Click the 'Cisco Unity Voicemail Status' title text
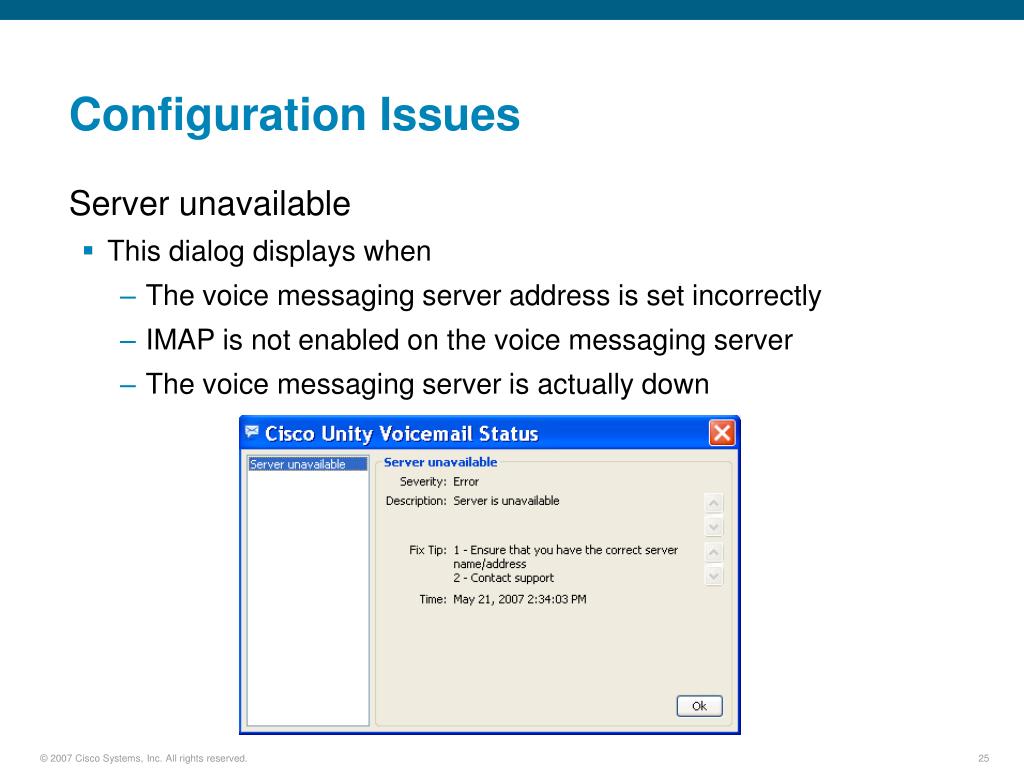 [402, 434]
